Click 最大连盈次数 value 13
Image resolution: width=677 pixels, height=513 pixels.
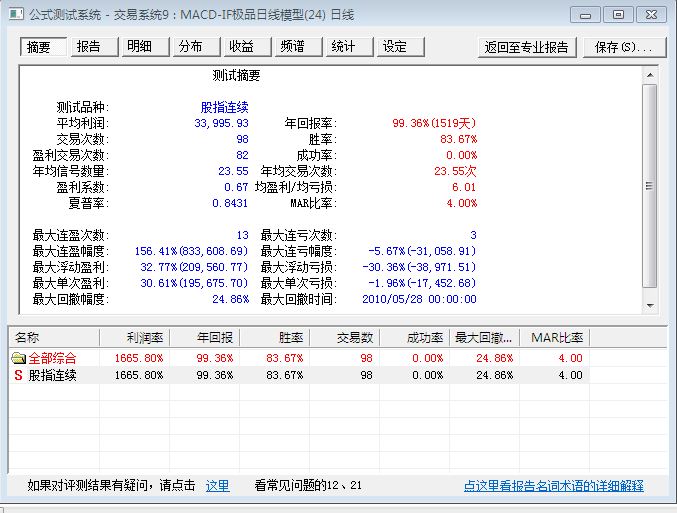point(243,235)
